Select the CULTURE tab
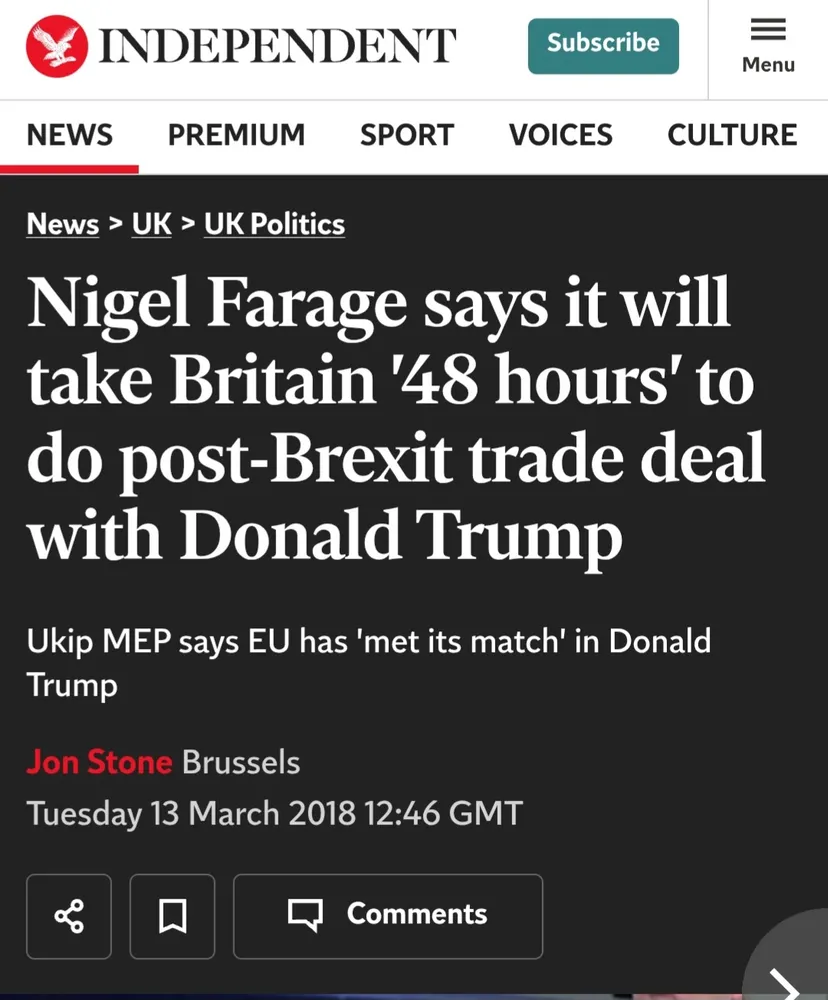 tap(732, 135)
